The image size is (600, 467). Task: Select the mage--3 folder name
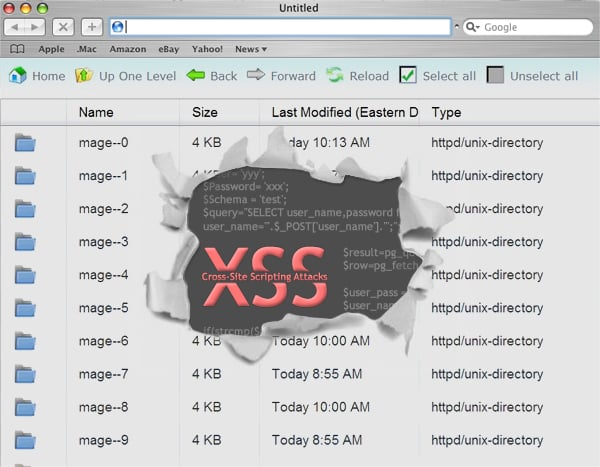pyautogui.click(x=103, y=242)
